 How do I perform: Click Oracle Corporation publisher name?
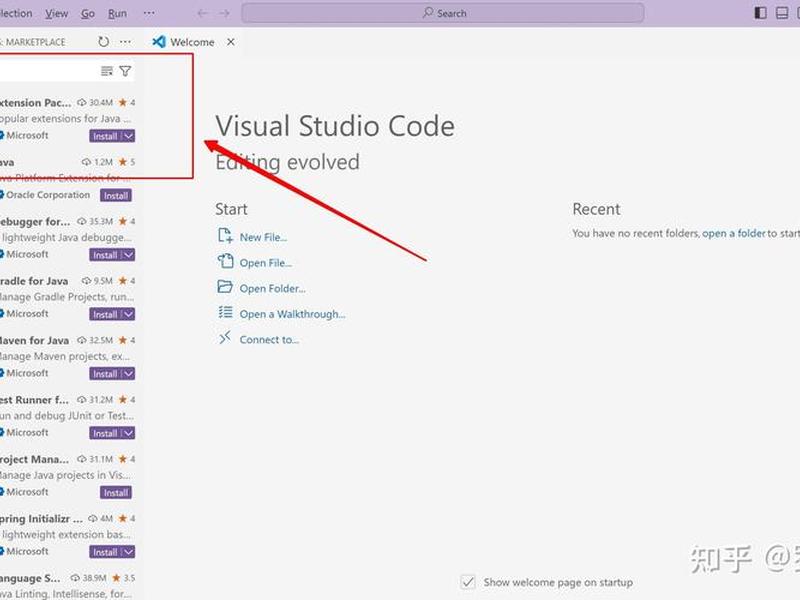click(48, 195)
